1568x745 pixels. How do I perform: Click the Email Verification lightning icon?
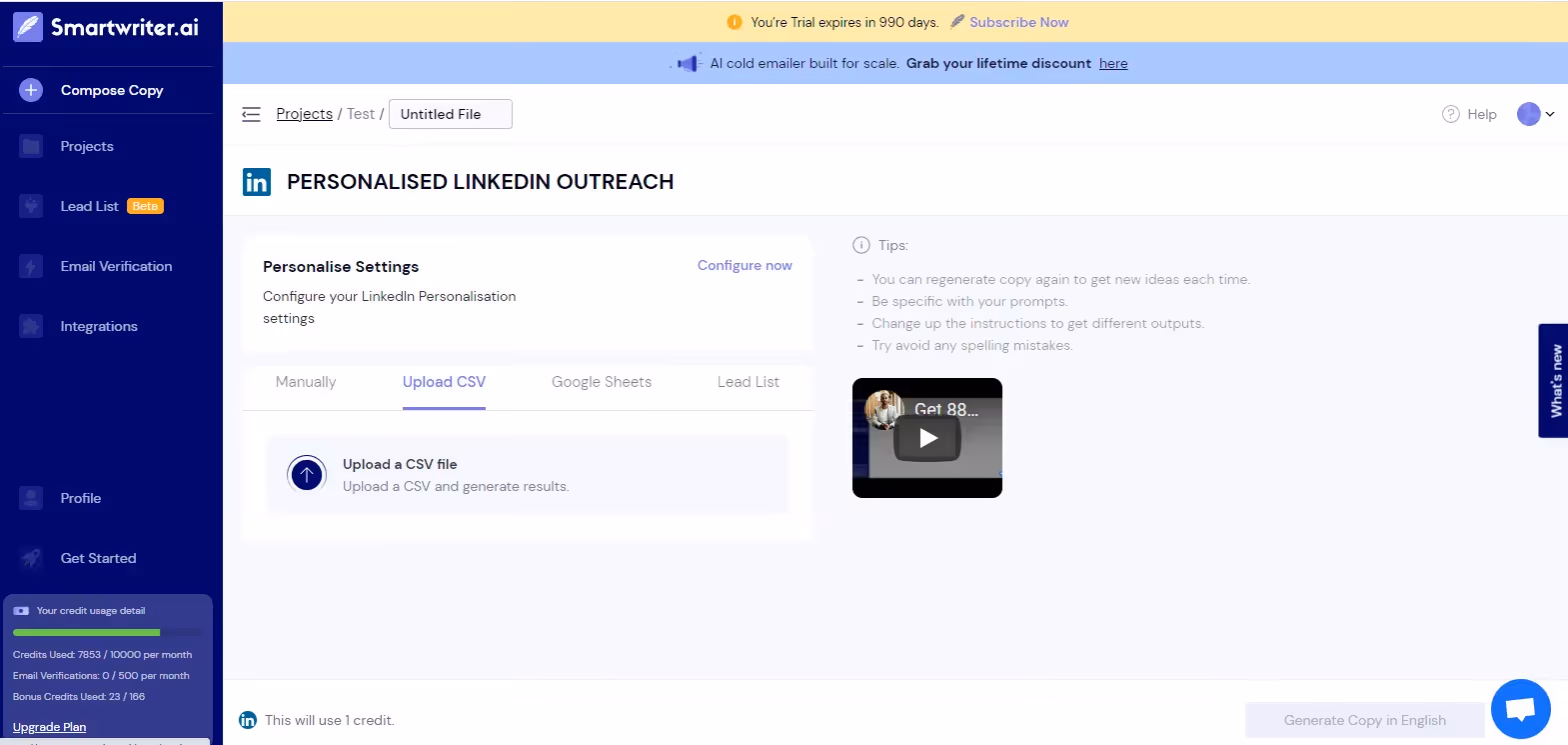click(31, 266)
